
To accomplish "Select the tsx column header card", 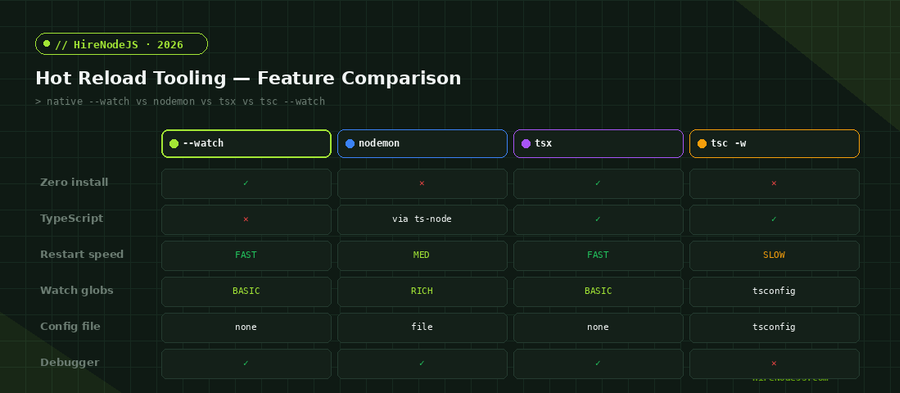I will click(x=598, y=143).
